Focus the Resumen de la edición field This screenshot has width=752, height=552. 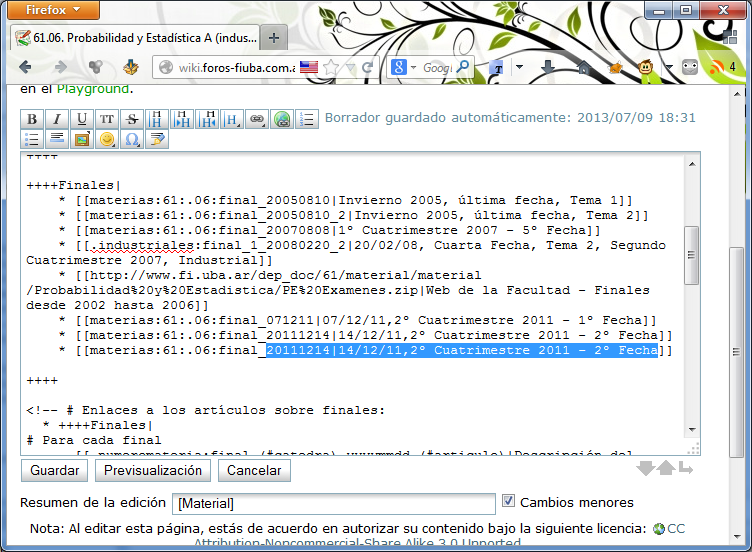(x=333, y=504)
